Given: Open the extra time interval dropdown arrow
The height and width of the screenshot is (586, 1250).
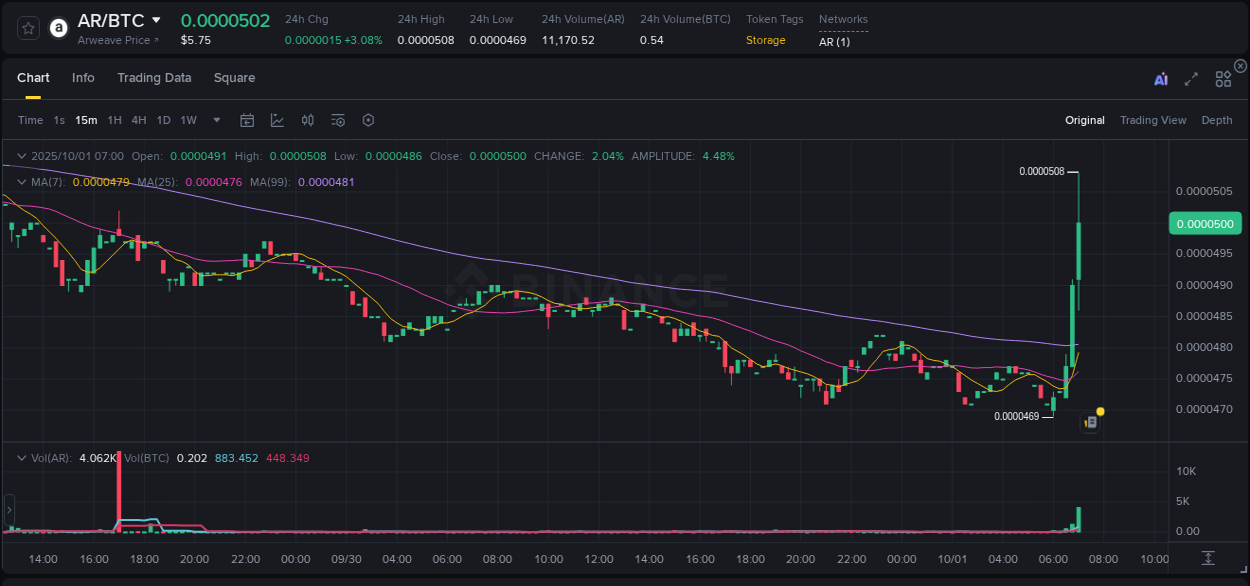Looking at the screenshot, I should coord(215,120).
